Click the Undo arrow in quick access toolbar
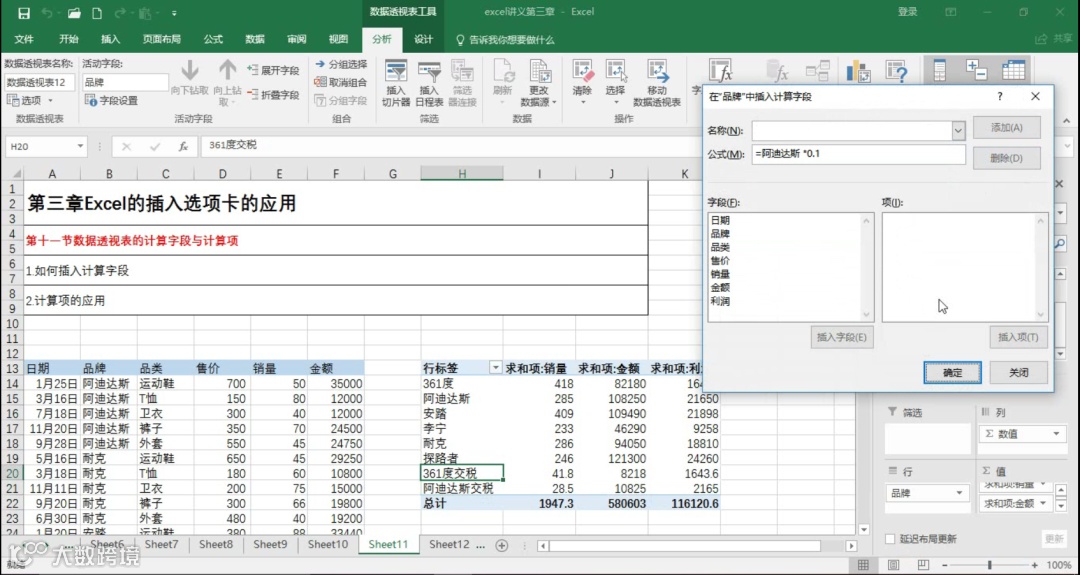 [47, 12]
